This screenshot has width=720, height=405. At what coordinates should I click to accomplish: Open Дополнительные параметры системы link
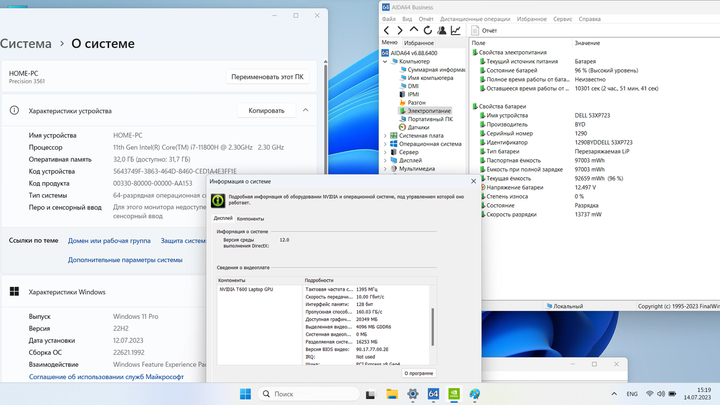point(125,260)
